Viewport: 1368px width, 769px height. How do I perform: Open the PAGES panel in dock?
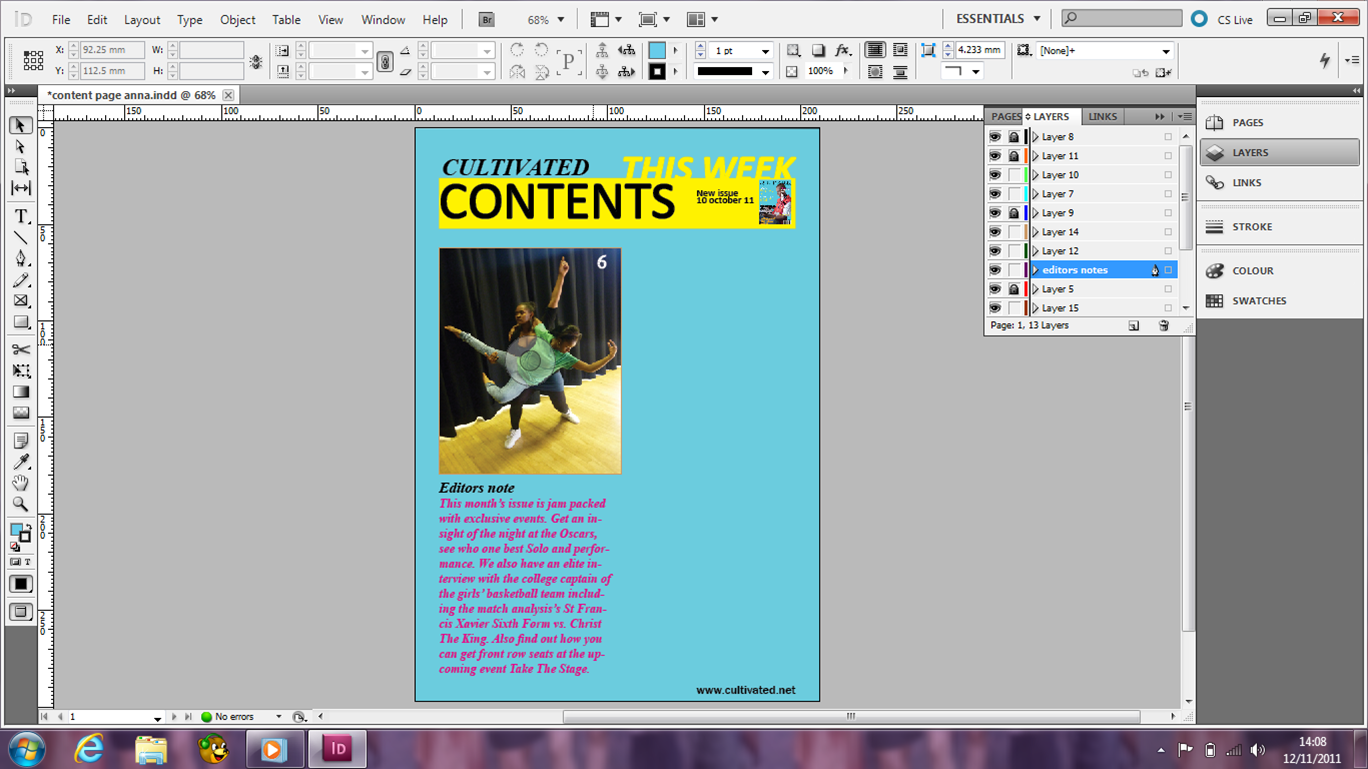1280,123
